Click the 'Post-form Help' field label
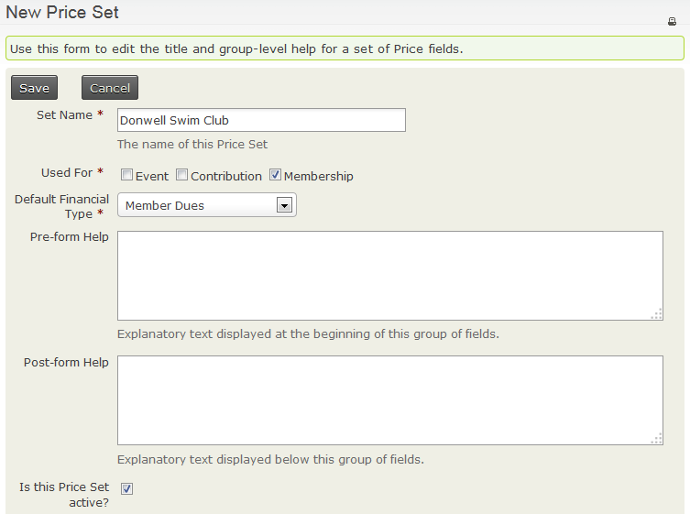The image size is (690, 514). (x=66, y=362)
